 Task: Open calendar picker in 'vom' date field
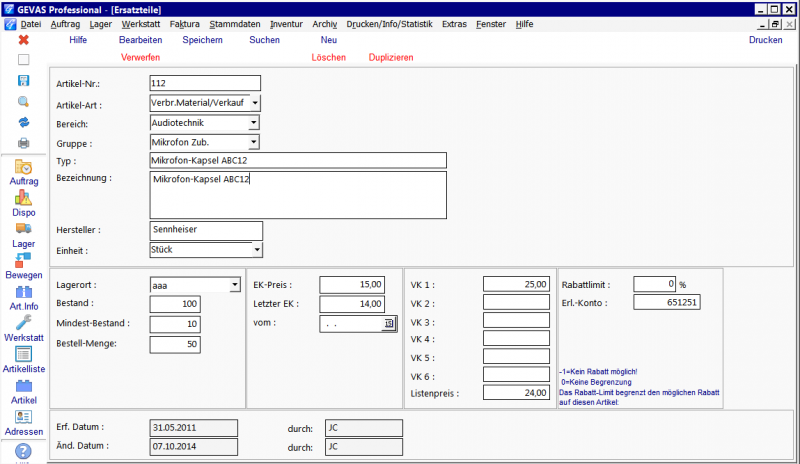coord(389,324)
